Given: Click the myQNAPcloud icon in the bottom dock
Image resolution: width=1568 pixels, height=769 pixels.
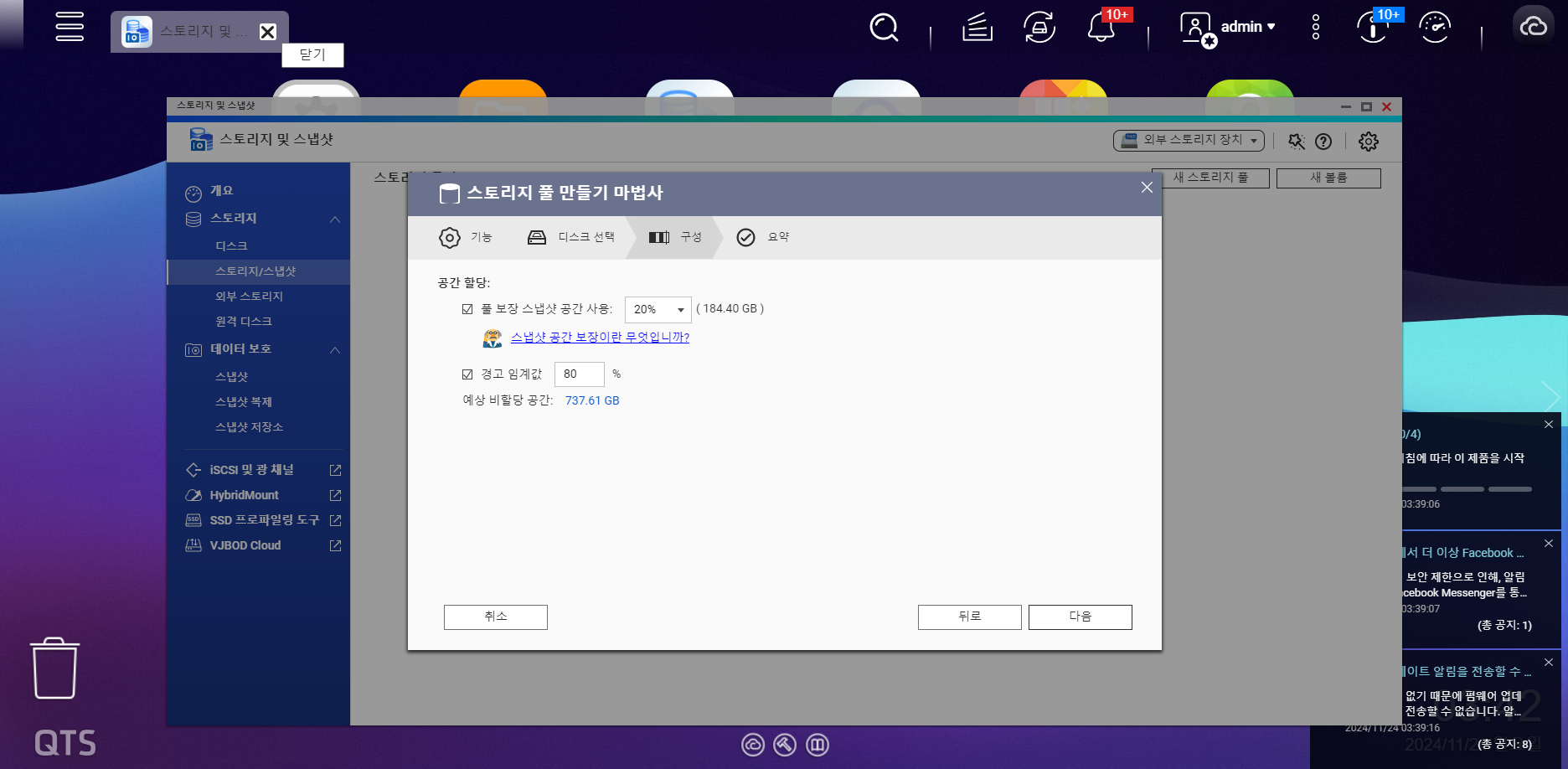Looking at the screenshot, I should click(x=753, y=745).
